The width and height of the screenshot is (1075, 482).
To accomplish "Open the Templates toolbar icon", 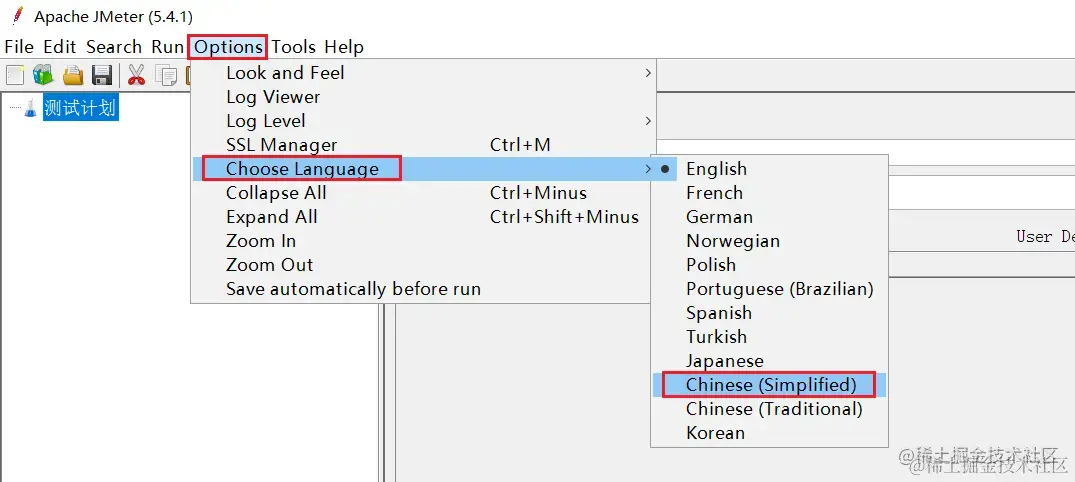I will [43, 75].
